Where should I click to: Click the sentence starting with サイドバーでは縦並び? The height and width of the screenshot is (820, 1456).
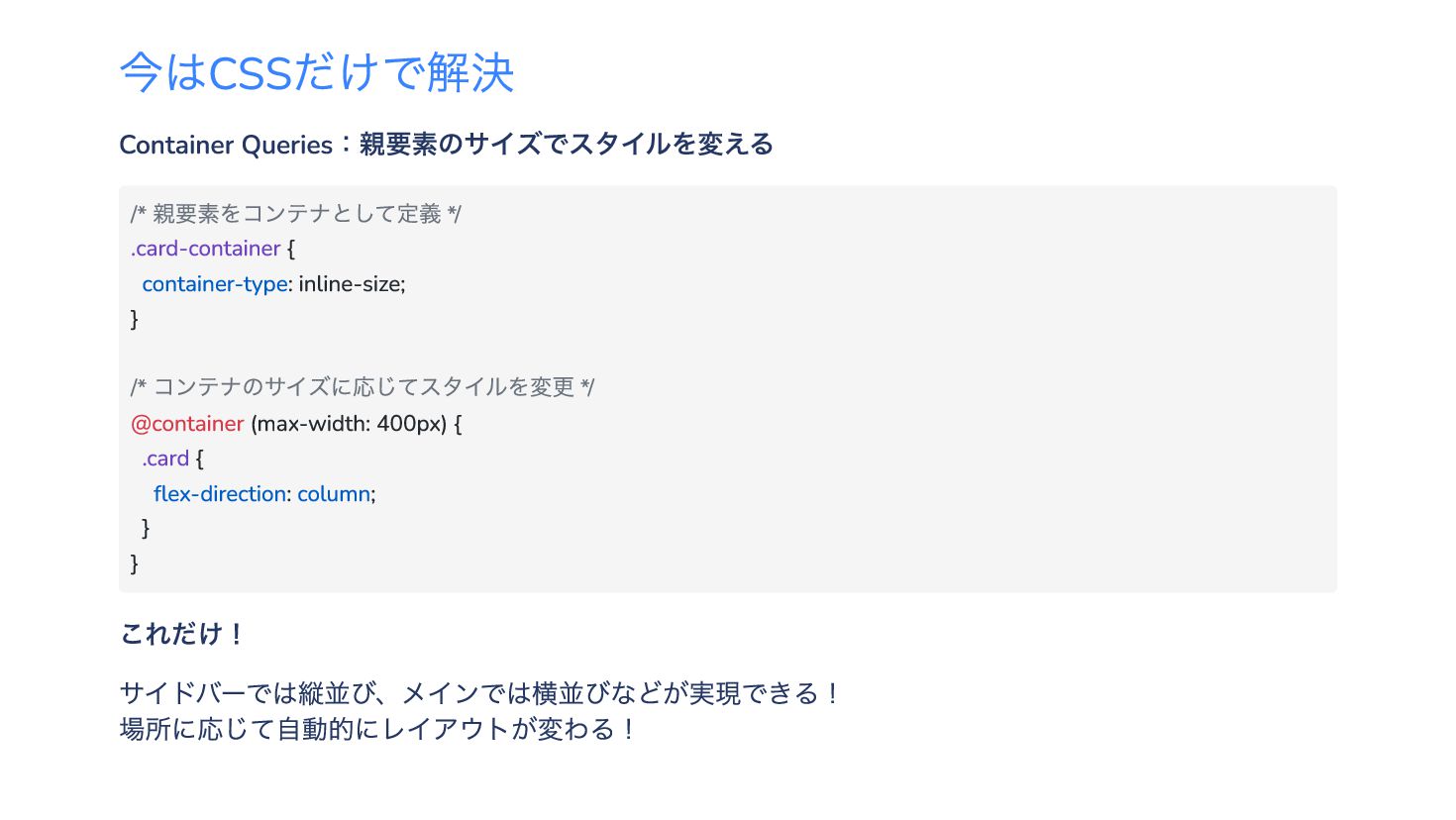(x=480, y=693)
